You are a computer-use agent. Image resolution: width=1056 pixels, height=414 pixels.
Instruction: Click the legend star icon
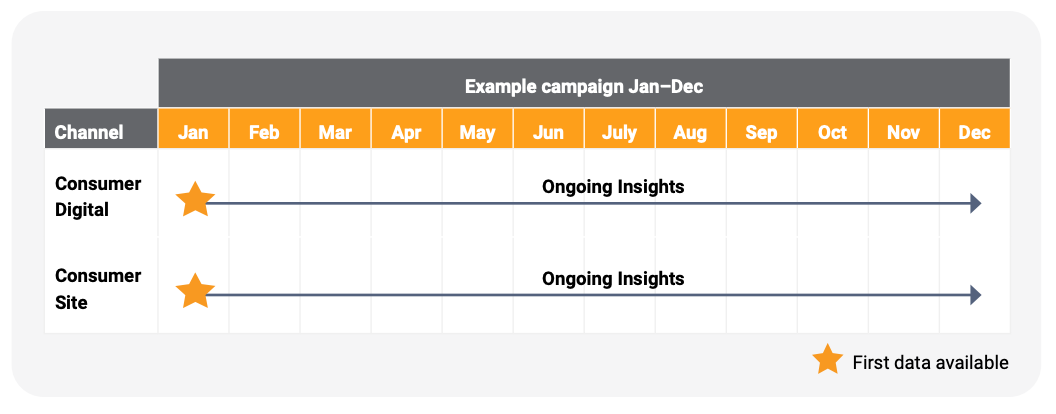(x=827, y=360)
